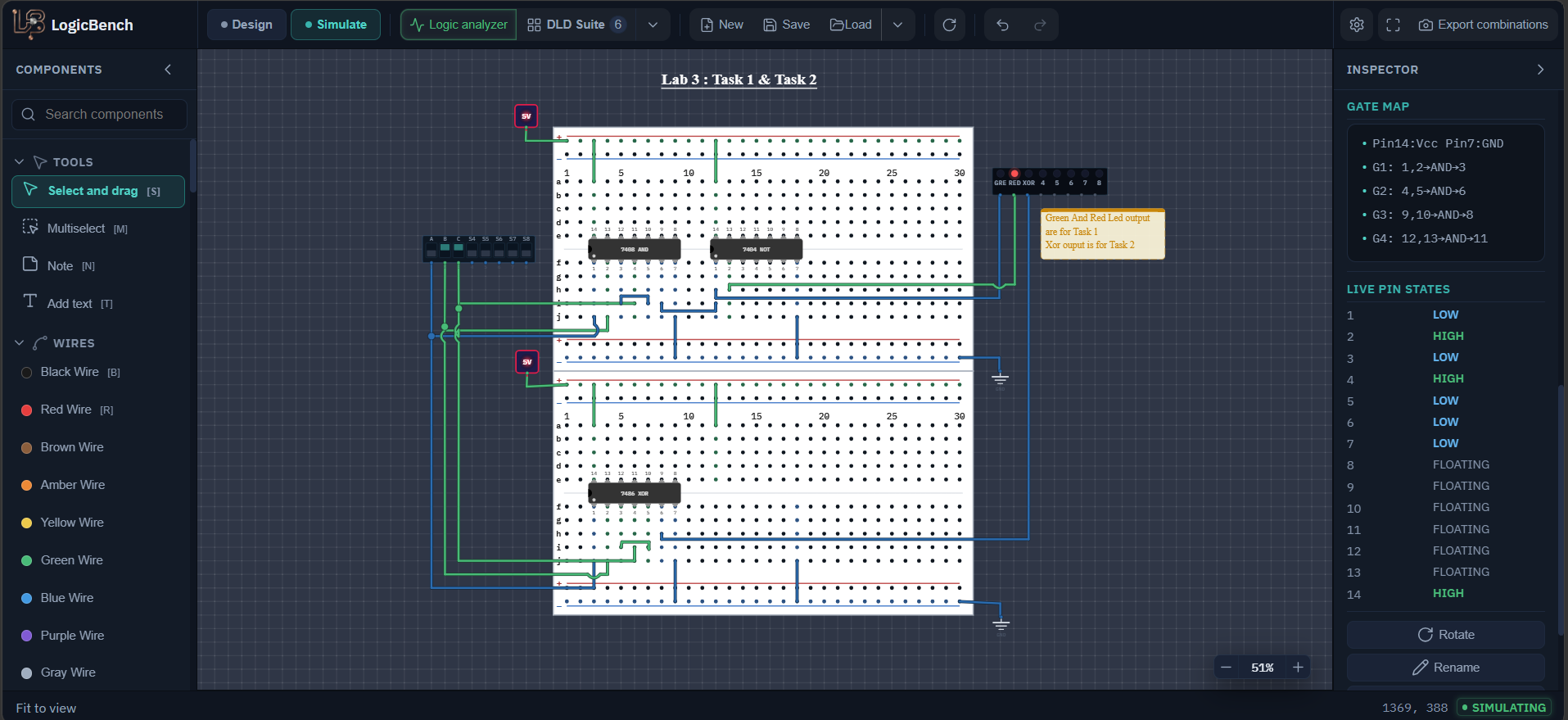The image size is (1568, 720).
Task: Zoom out with the minus icon
Action: (x=1226, y=668)
